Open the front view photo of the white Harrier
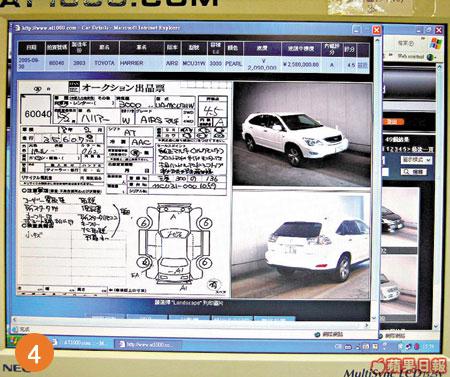This screenshot has height=377, width=450. click(x=302, y=134)
